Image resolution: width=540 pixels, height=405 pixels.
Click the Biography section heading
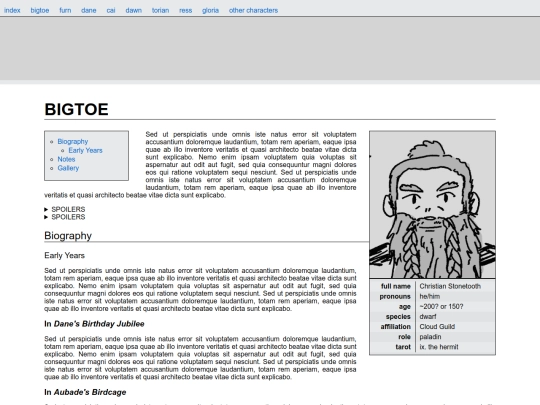(x=68, y=236)
